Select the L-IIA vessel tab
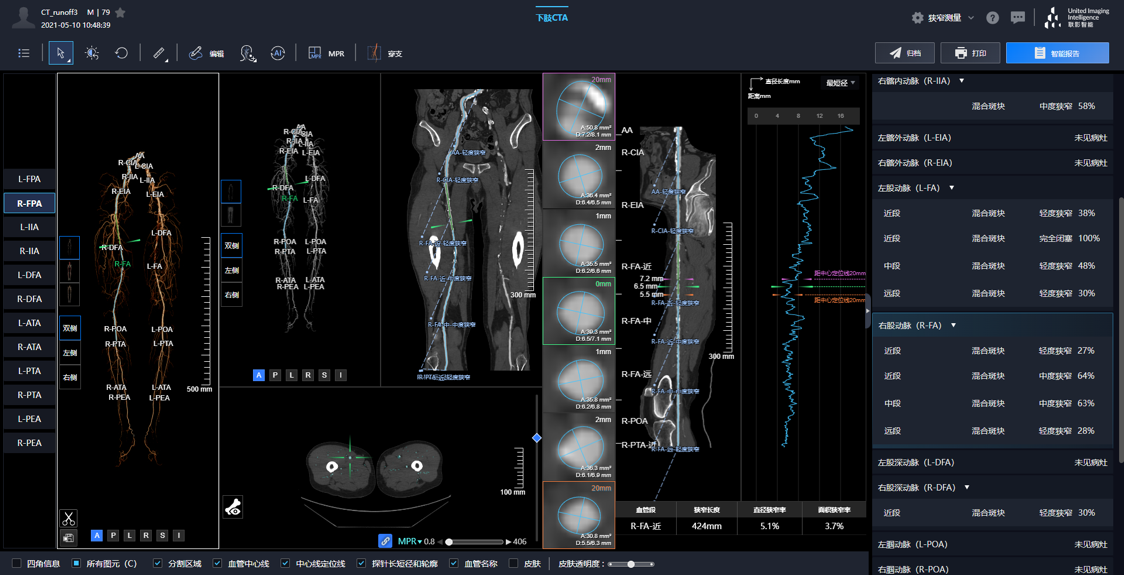This screenshot has width=1124, height=575. click(x=29, y=227)
